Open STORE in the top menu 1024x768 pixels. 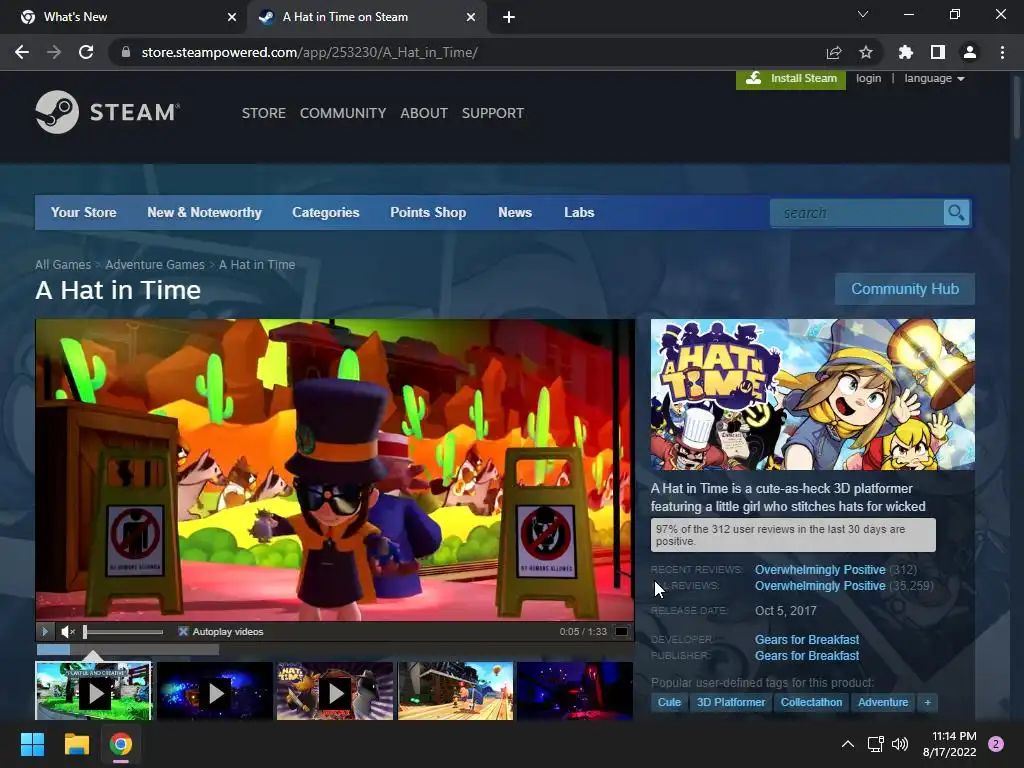click(x=264, y=113)
